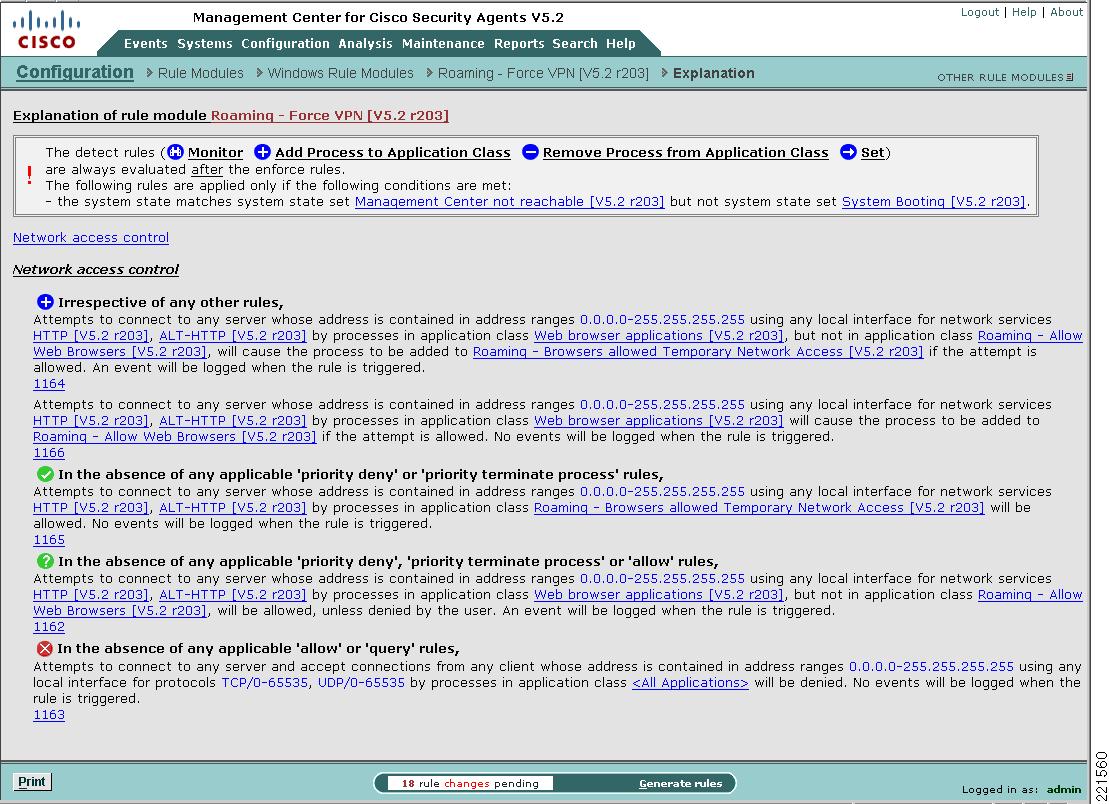Image resolution: width=1109 pixels, height=804 pixels.
Task: Click Add Process to Application Class link
Action: (x=393, y=152)
